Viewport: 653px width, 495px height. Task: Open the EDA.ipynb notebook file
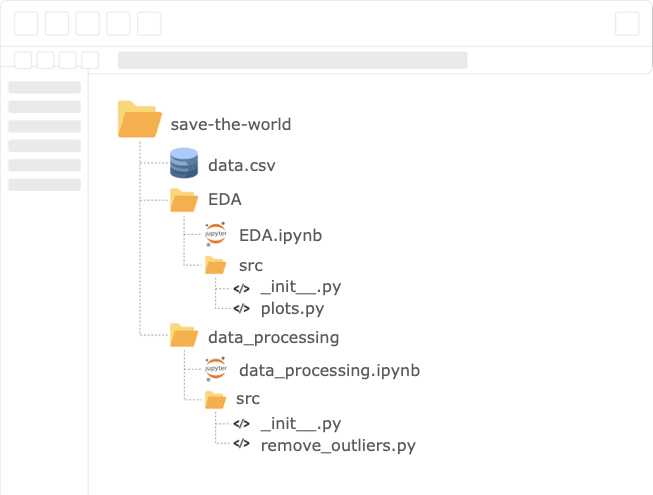[280, 236]
